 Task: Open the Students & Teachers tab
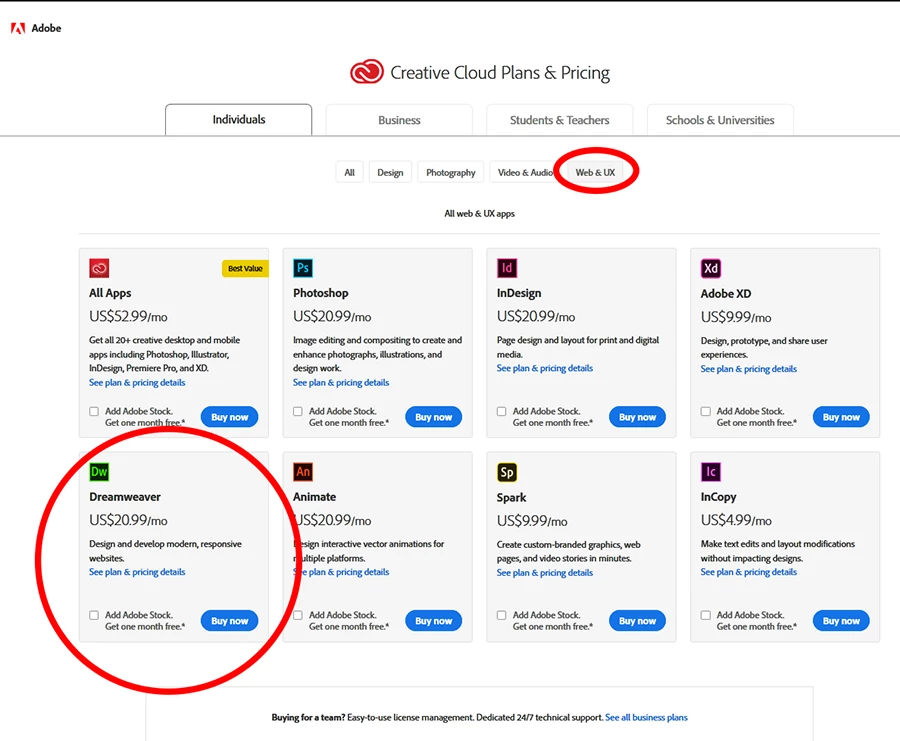560,120
